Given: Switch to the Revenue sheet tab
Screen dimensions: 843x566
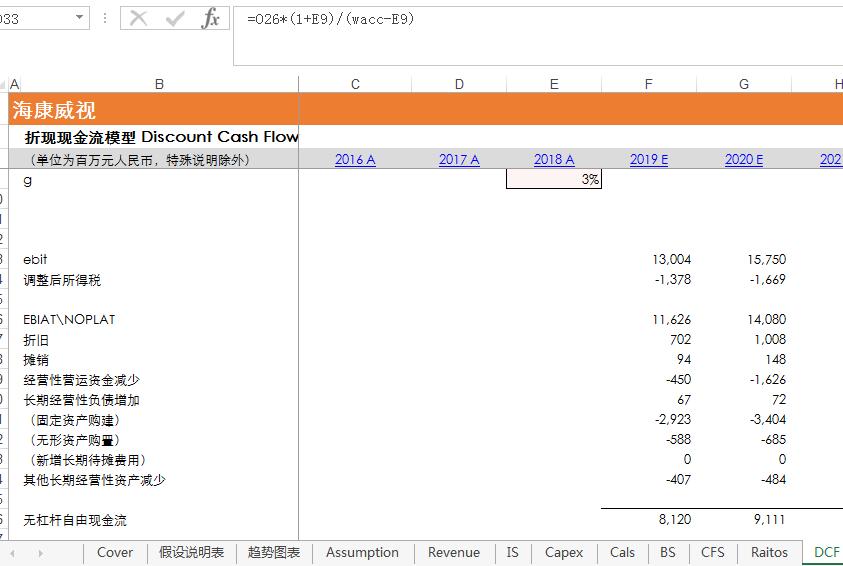Looking at the screenshot, I should (454, 553).
